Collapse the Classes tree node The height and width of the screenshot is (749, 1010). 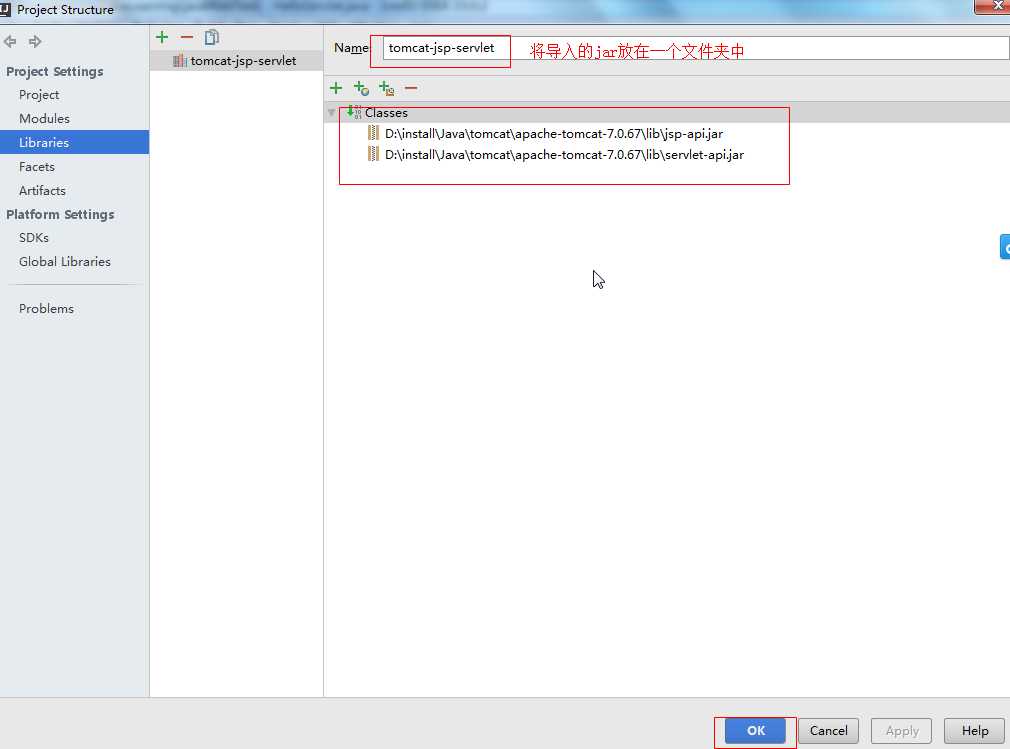click(332, 113)
